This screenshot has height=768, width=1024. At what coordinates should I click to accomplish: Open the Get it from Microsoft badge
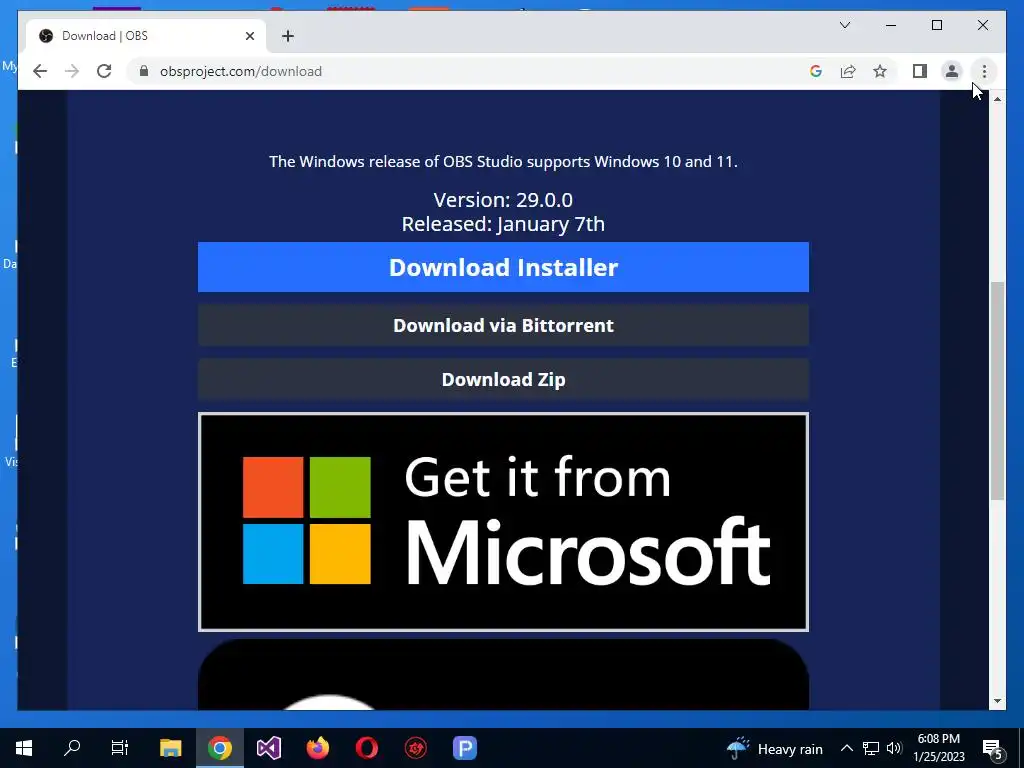click(503, 522)
